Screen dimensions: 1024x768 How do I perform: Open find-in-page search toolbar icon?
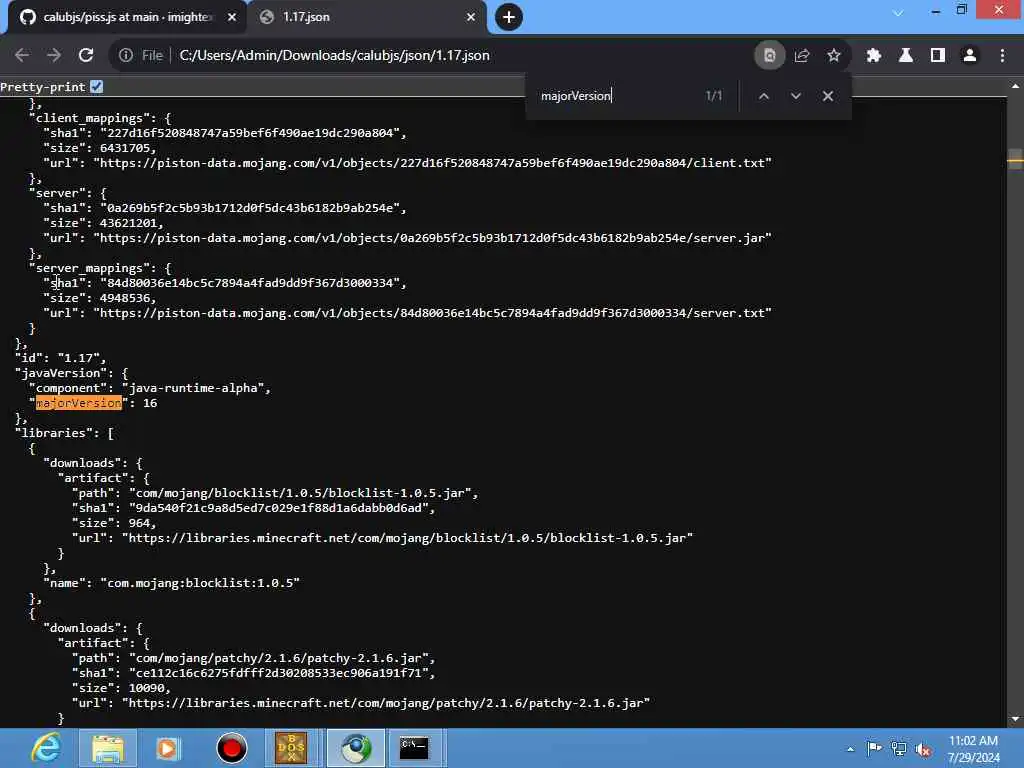coord(769,56)
